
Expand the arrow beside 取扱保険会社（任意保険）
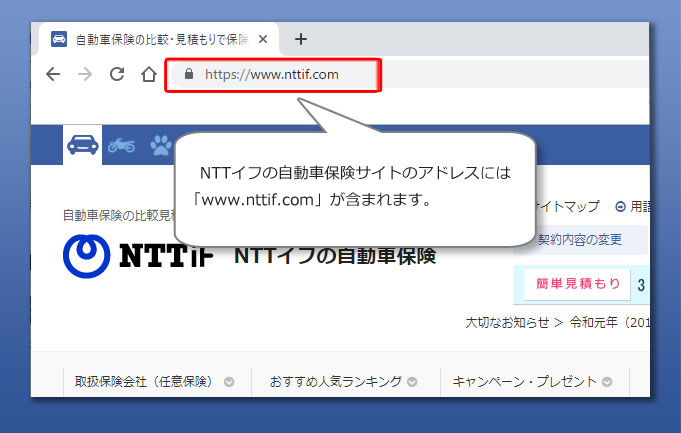coord(229,382)
